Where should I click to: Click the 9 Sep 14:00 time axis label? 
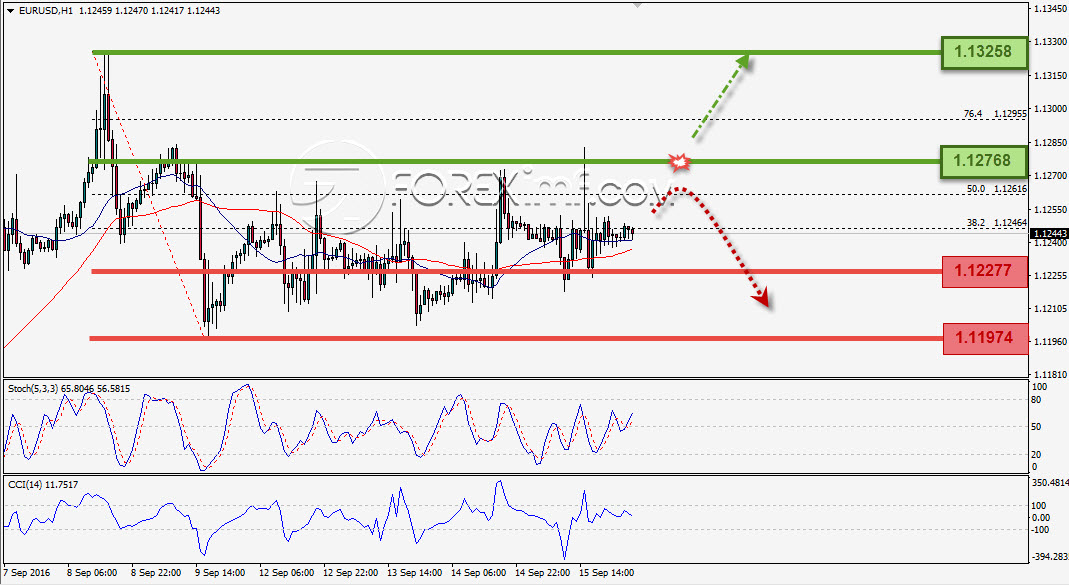(x=220, y=572)
